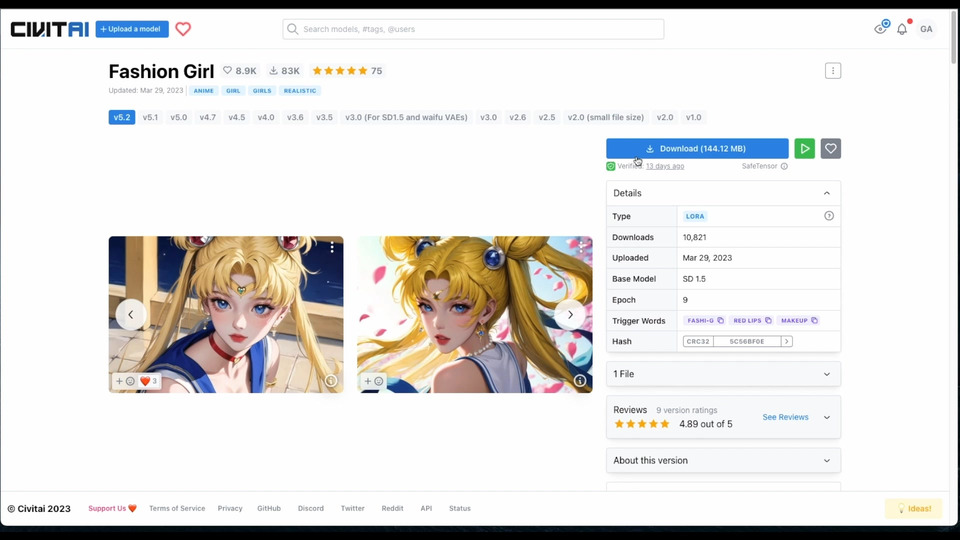Open the first Sailor Moon image thumbnail
This screenshot has height=540, width=960.
(226, 315)
